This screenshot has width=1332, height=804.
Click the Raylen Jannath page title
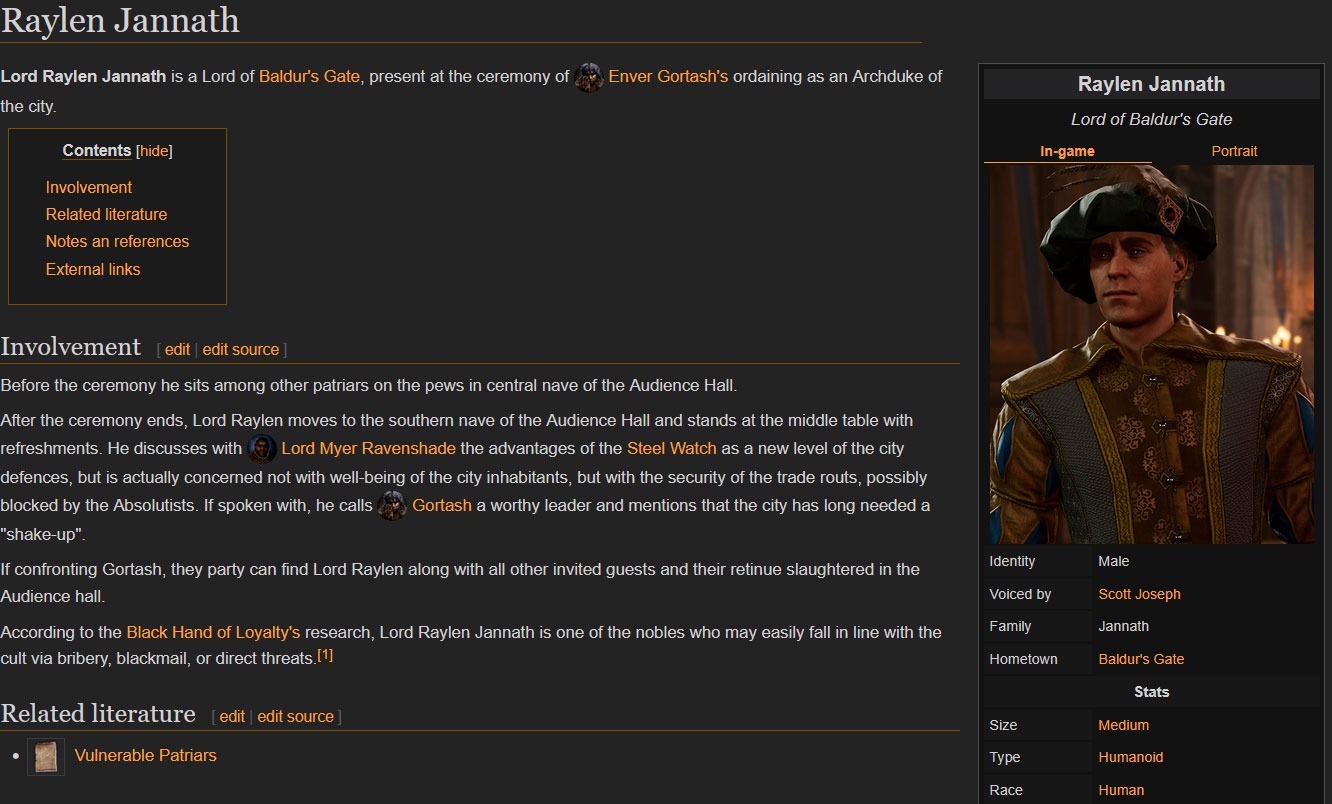click(120, 20)
